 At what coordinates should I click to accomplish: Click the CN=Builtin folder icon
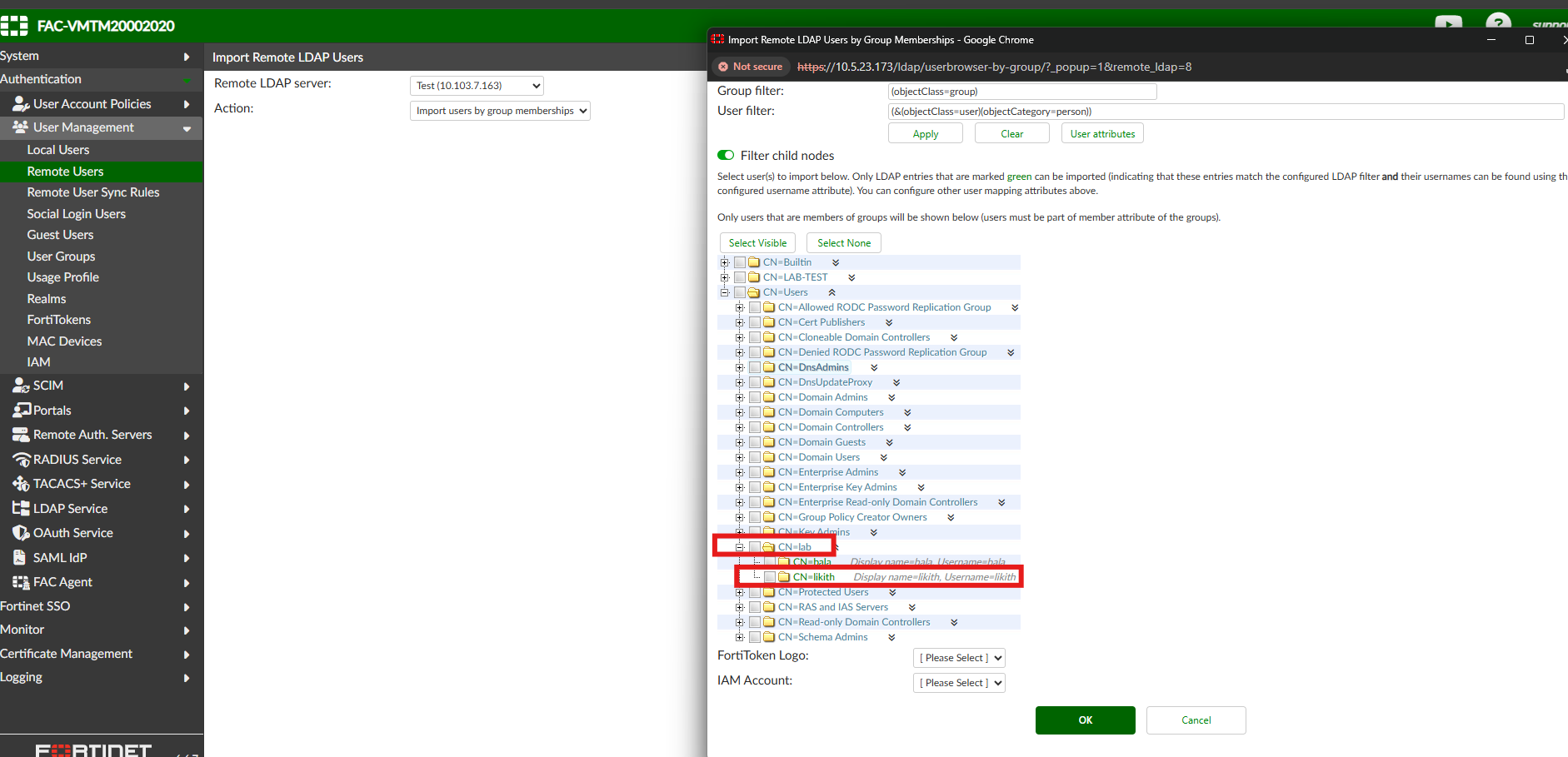[754, 262]
